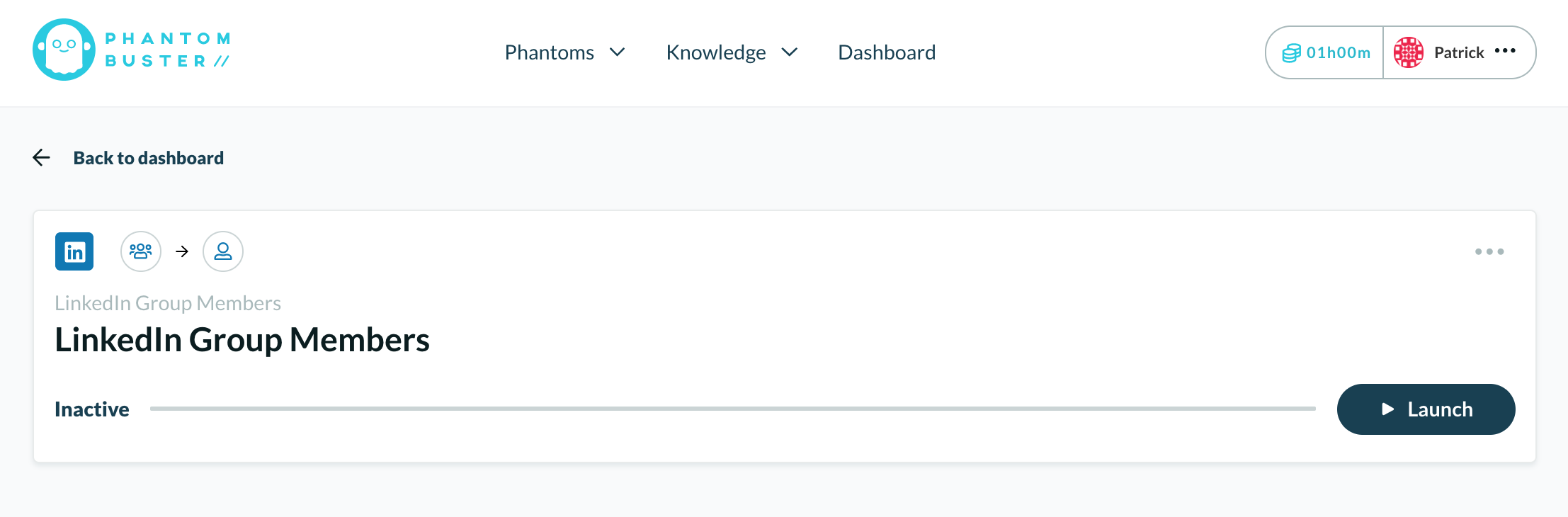Click the execution time coins icon
This screenshot has height=517, width=1568.
1292,53
